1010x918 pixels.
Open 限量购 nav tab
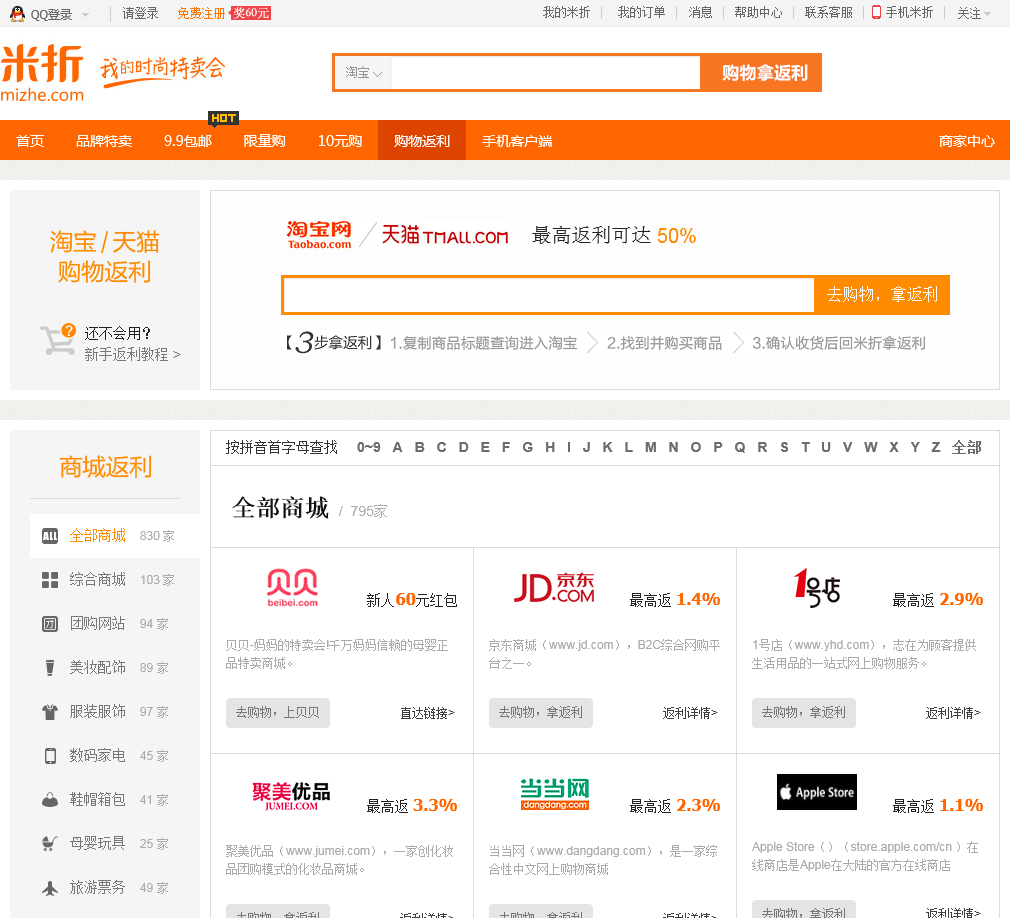tap(264, 140)
